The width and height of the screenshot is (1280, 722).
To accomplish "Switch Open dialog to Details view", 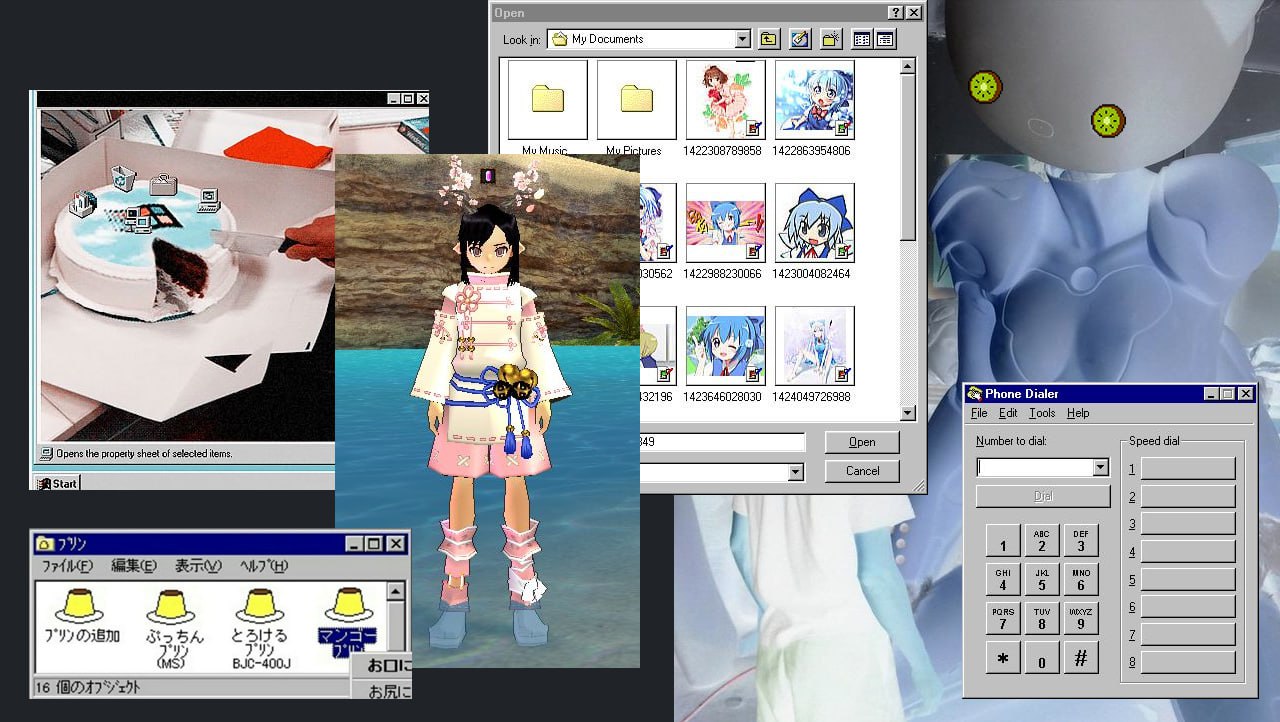I will pyautogui.click(x=884, y=39).
